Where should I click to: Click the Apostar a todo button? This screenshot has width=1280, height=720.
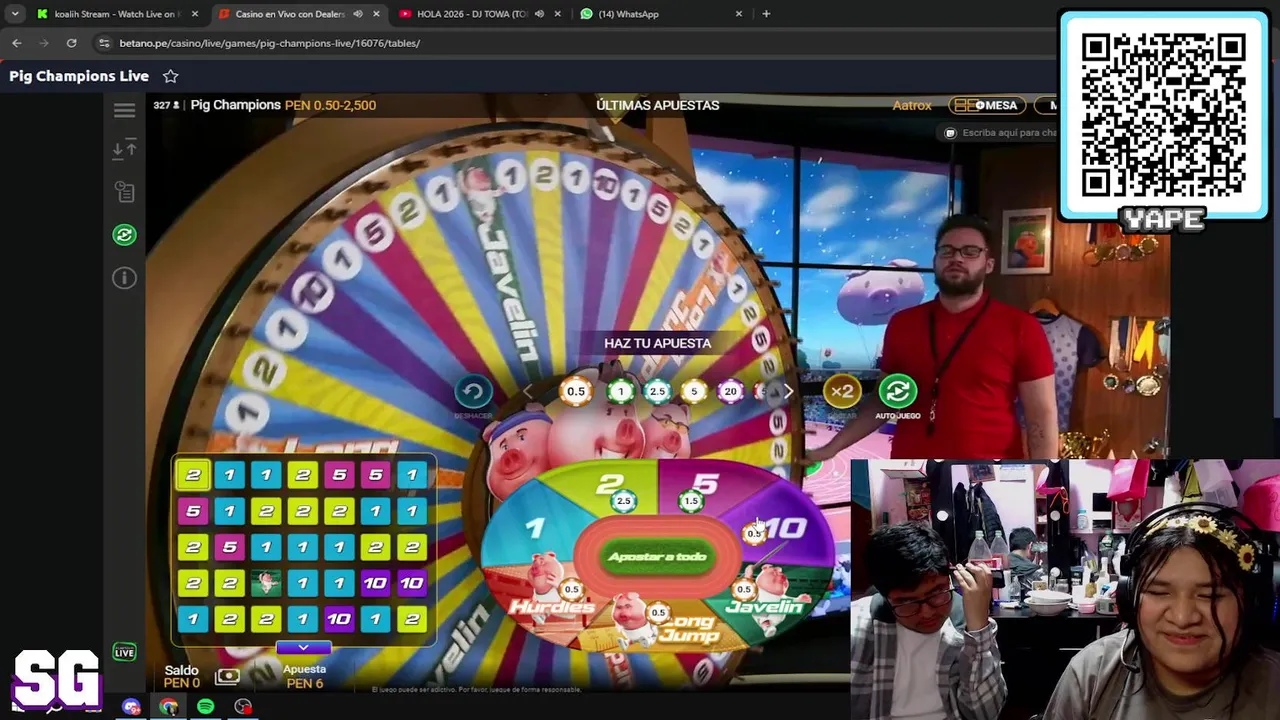click(x=657, y=557)
